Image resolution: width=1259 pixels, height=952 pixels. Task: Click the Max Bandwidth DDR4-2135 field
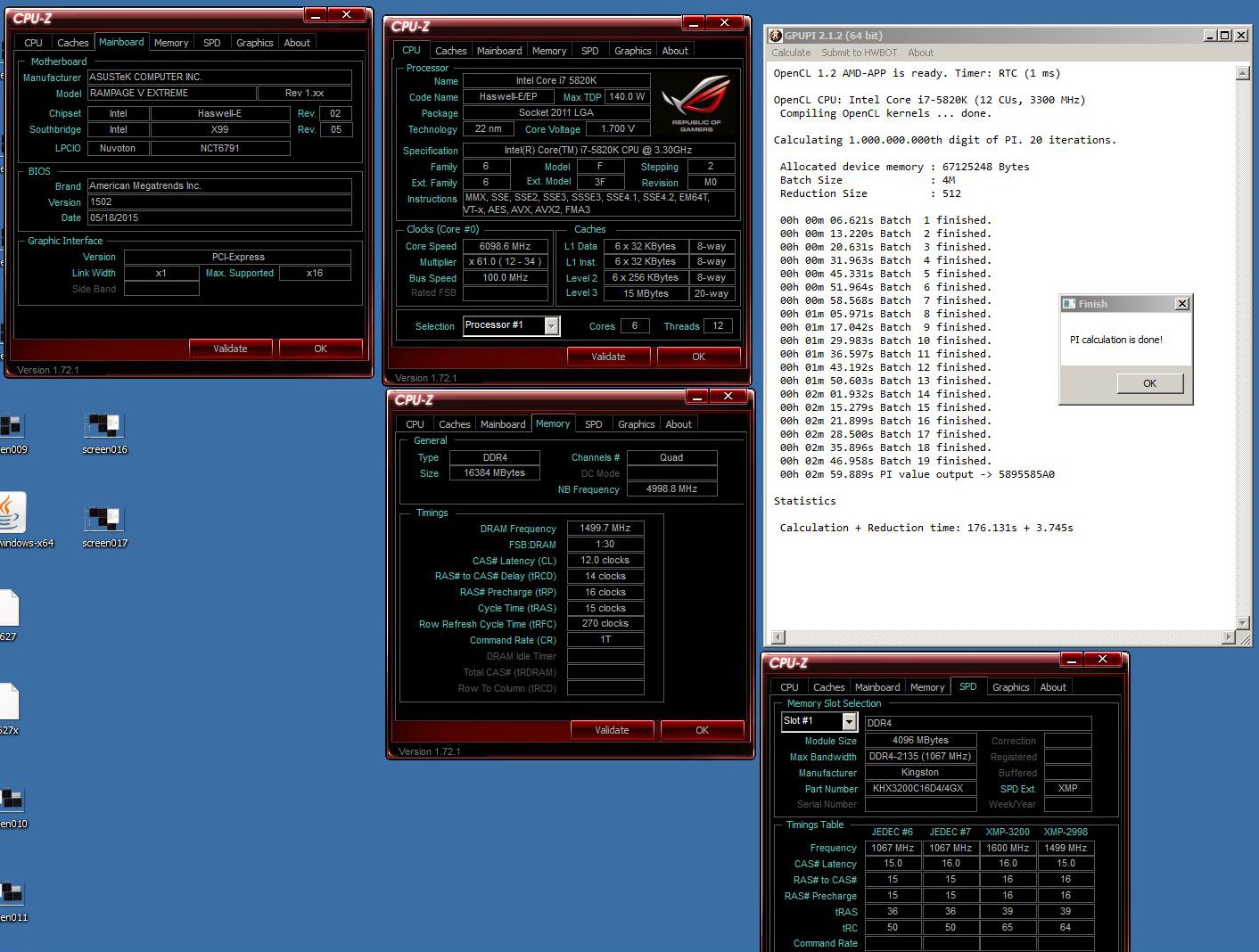(920, 756)
